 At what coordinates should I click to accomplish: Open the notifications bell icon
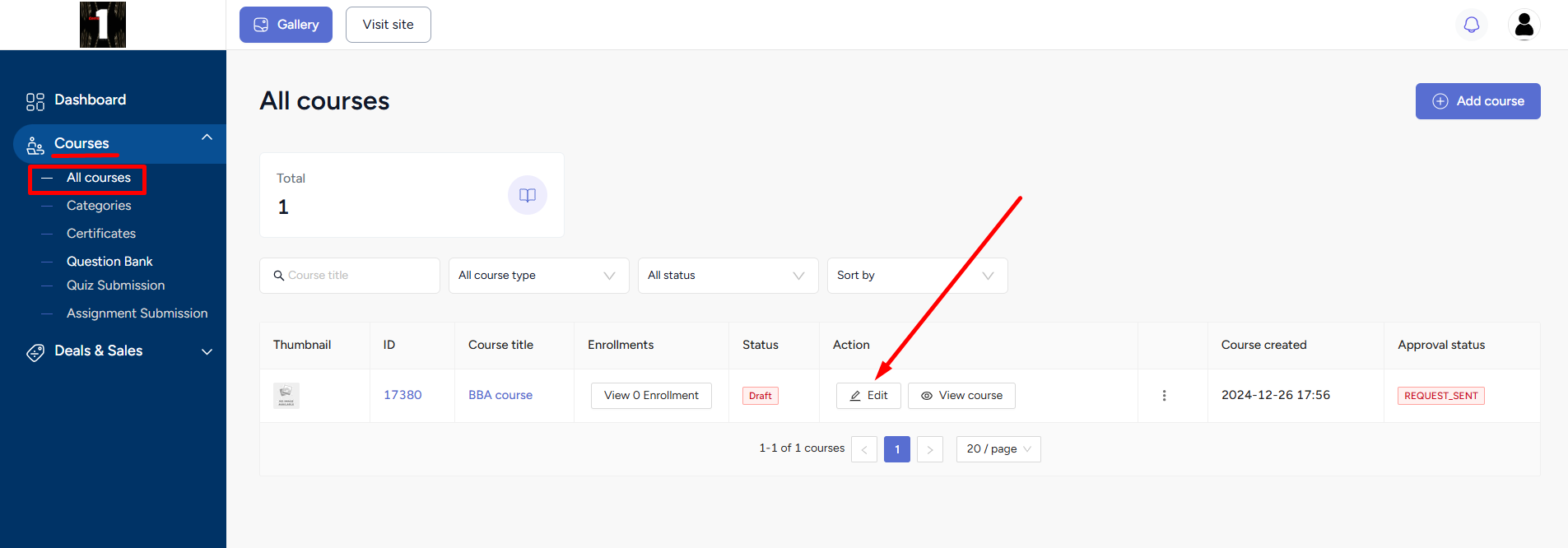tap(1472, 25)
